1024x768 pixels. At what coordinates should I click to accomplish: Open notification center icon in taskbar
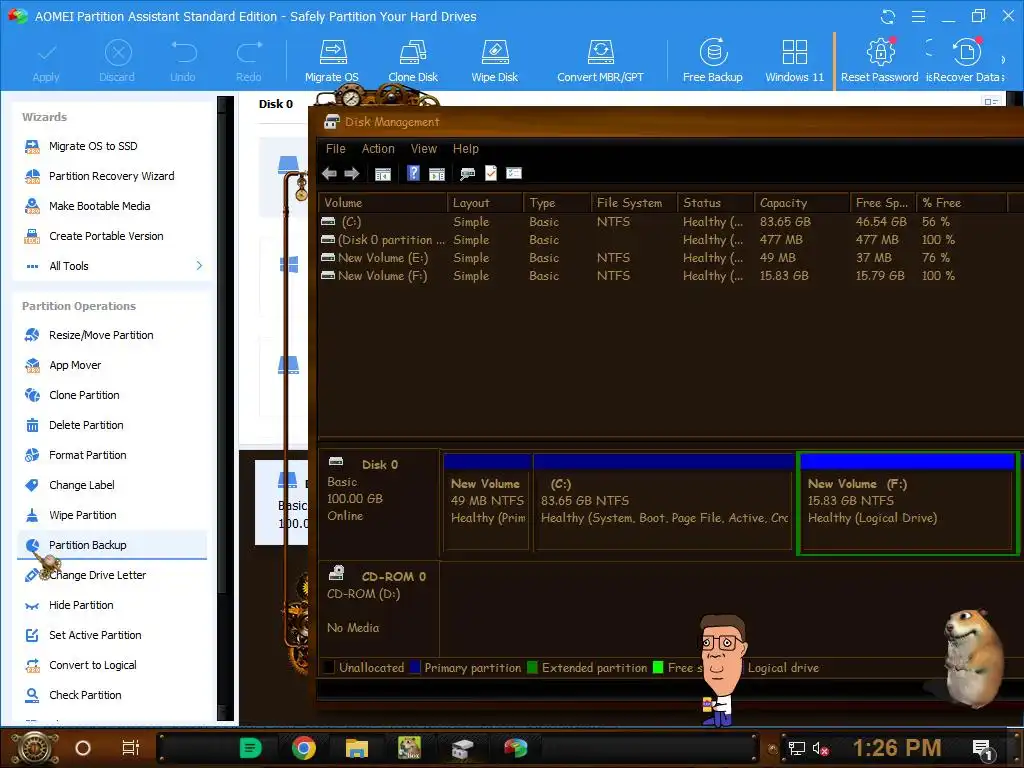[983, 749]
